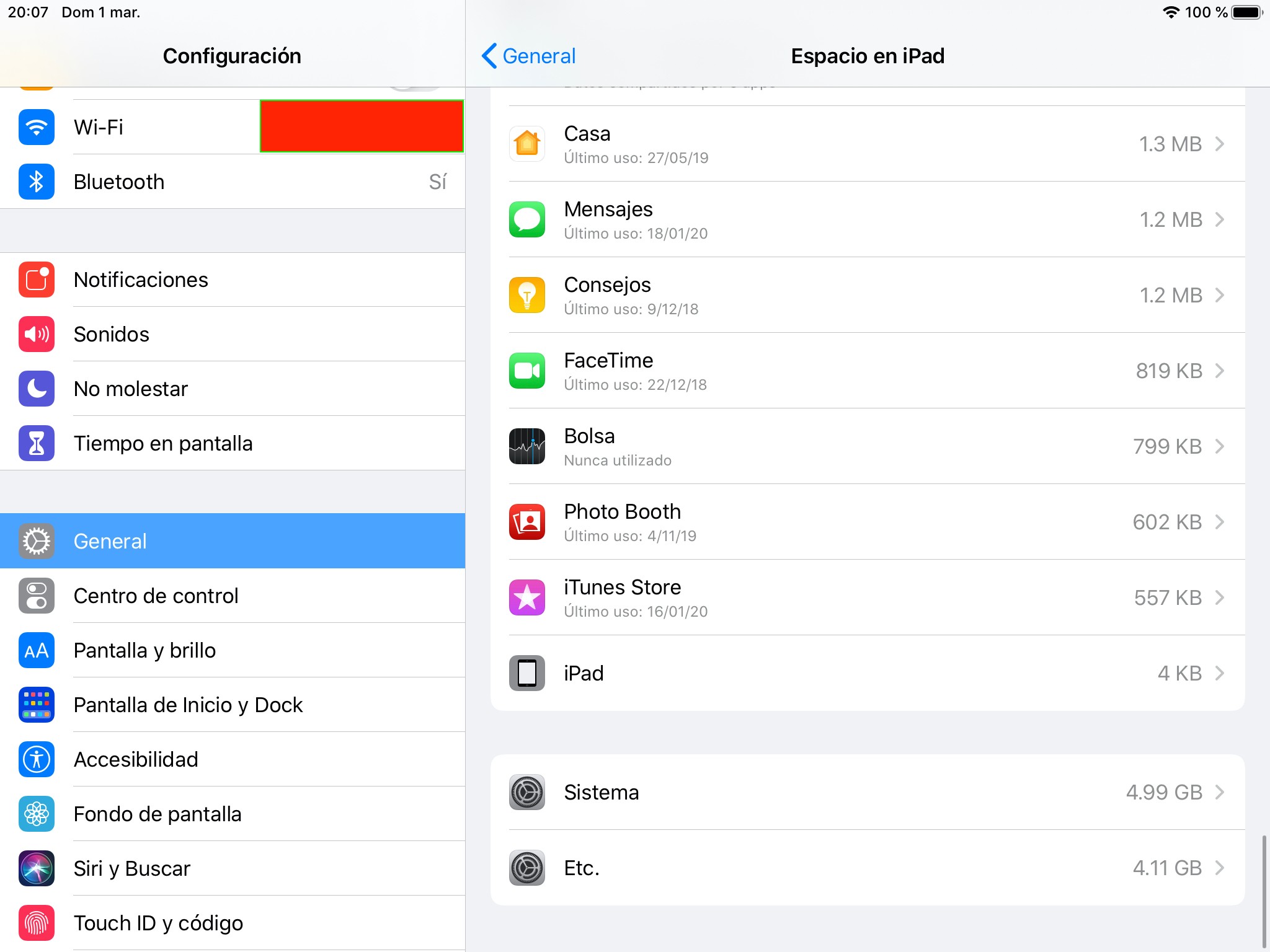Tap the Bolsa stocks icon
1270x952 pixels.
point(526,446)
